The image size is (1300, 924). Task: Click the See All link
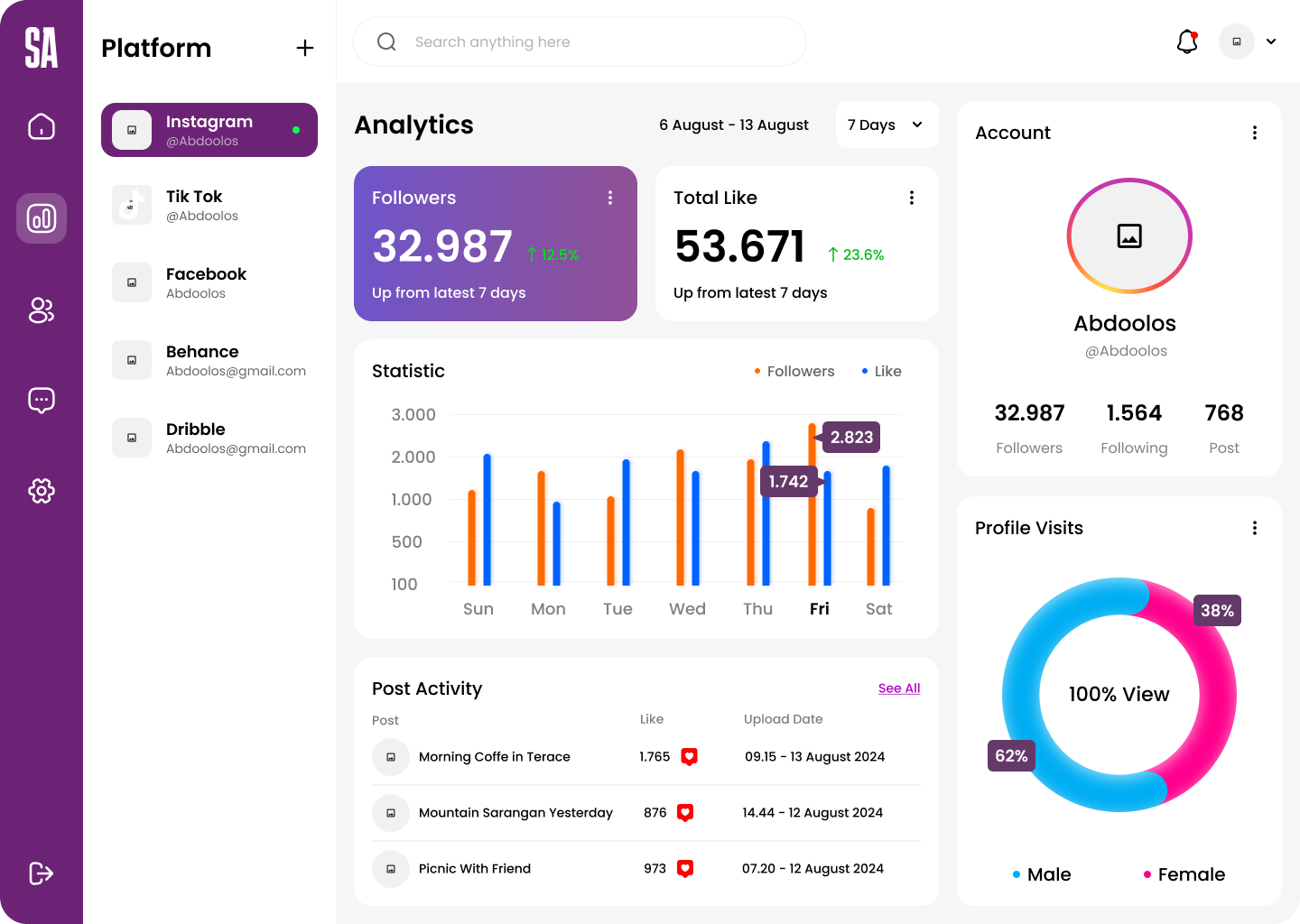click(899, 688)
